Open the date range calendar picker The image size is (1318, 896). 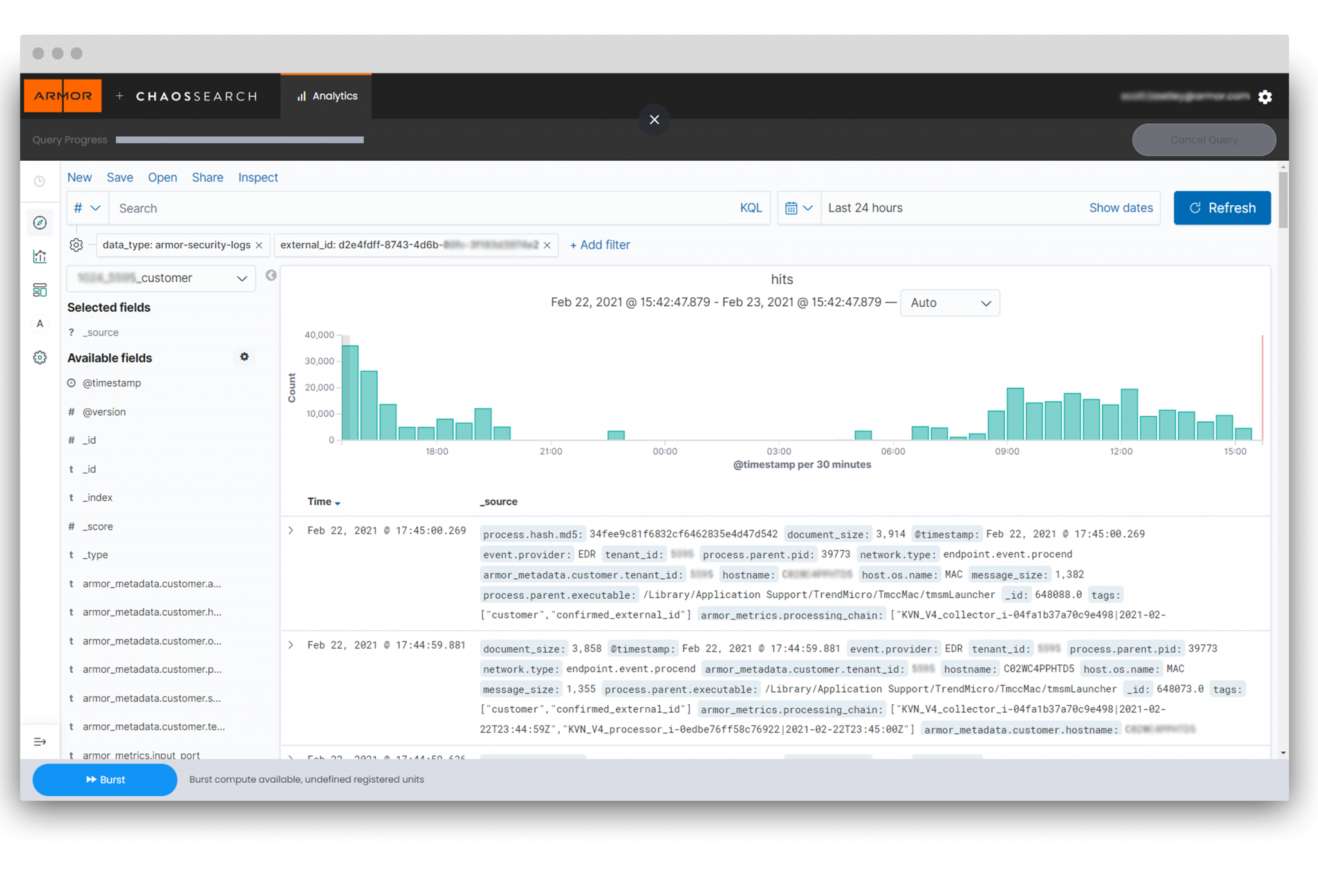pyautogui.click(x=797, y=208)
